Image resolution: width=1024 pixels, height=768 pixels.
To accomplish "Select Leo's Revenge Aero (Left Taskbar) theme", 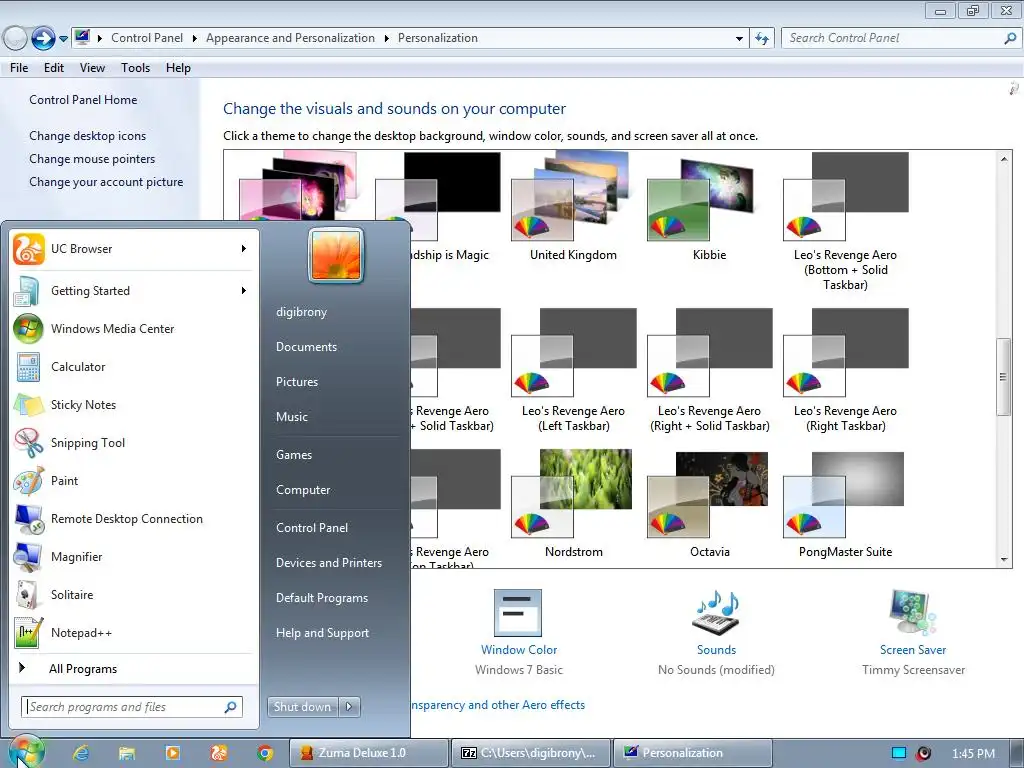I will click(573, 371).
